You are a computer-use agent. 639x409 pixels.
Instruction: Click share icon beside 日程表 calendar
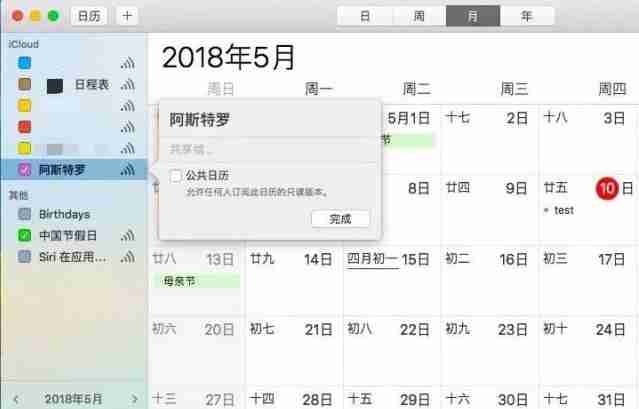click(x=128, y=84)
